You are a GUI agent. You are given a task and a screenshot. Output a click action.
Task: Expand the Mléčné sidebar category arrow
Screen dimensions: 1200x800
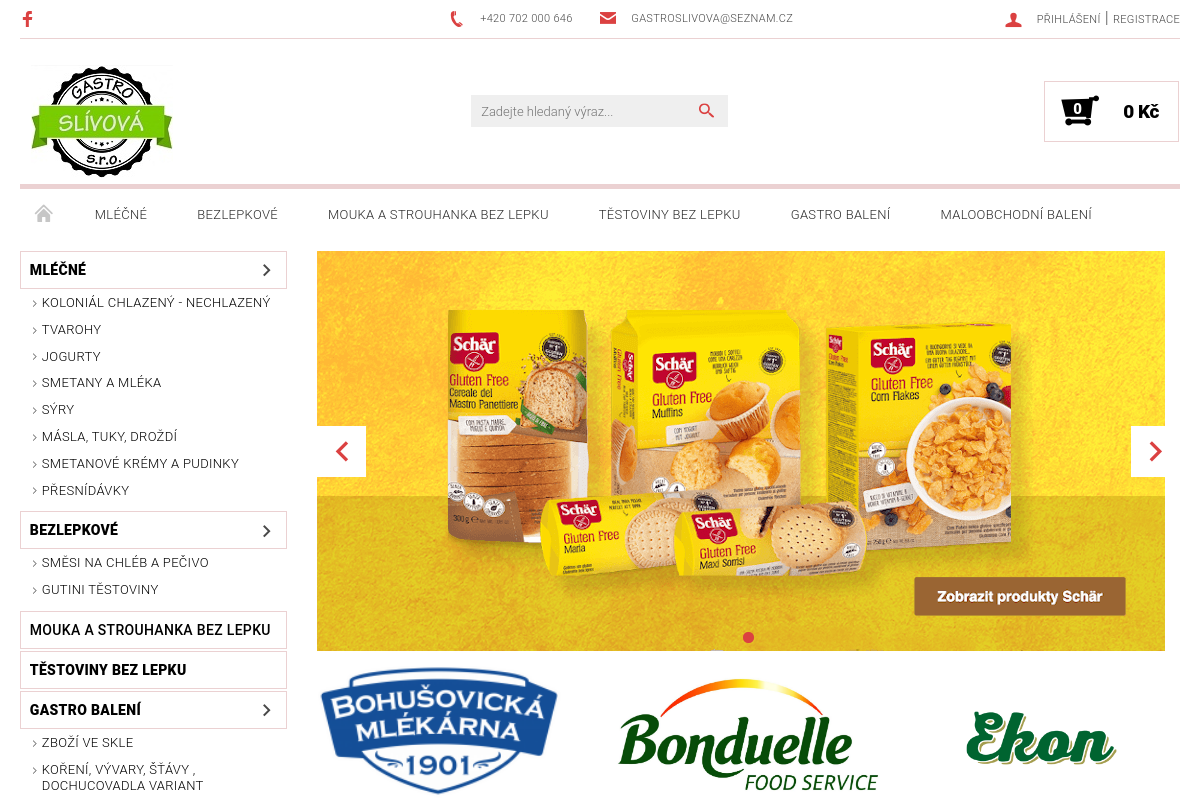click(267, 270)
